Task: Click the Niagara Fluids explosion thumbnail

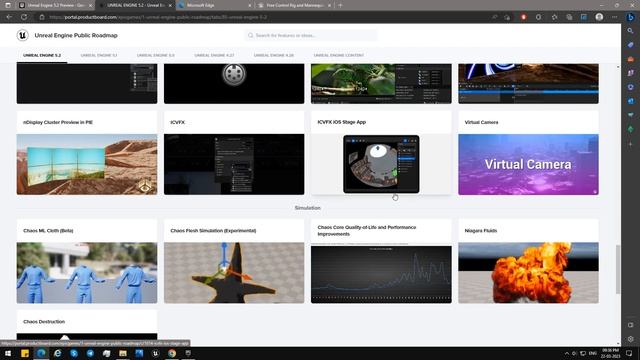Action: (x=528, y=273)
